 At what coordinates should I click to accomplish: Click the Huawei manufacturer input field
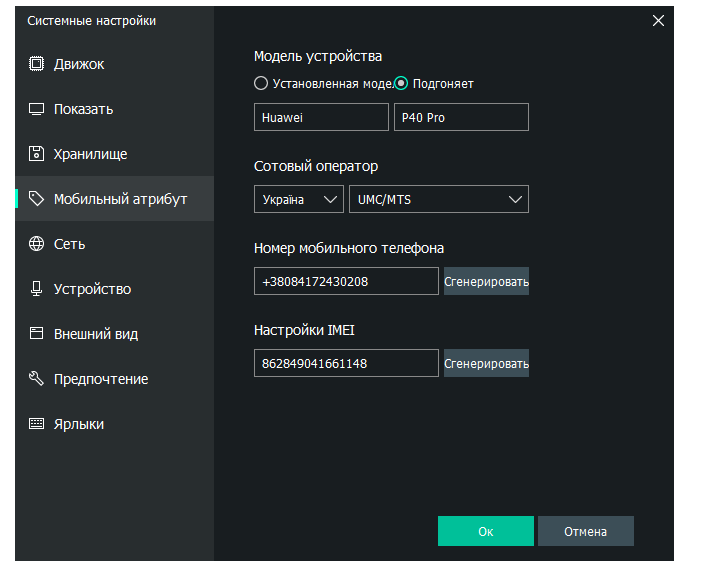[321, 117]
